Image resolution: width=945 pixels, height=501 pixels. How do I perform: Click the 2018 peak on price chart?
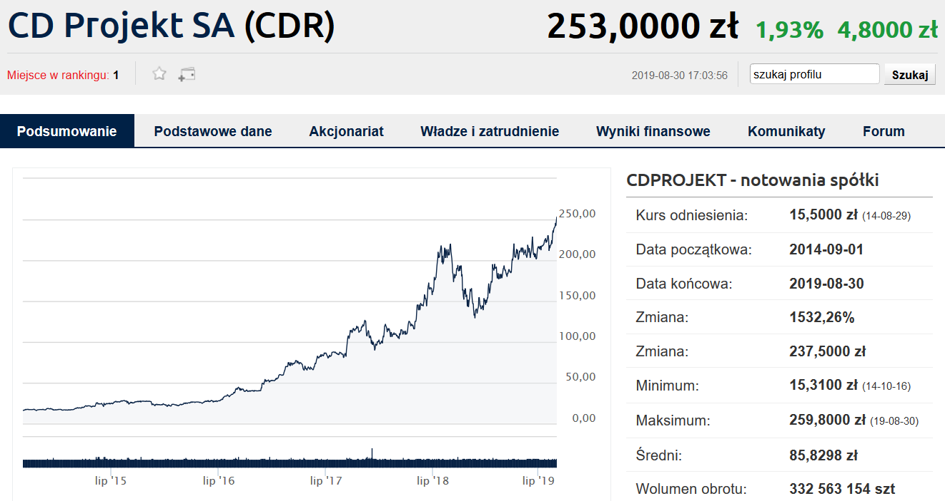click(445, 246)
